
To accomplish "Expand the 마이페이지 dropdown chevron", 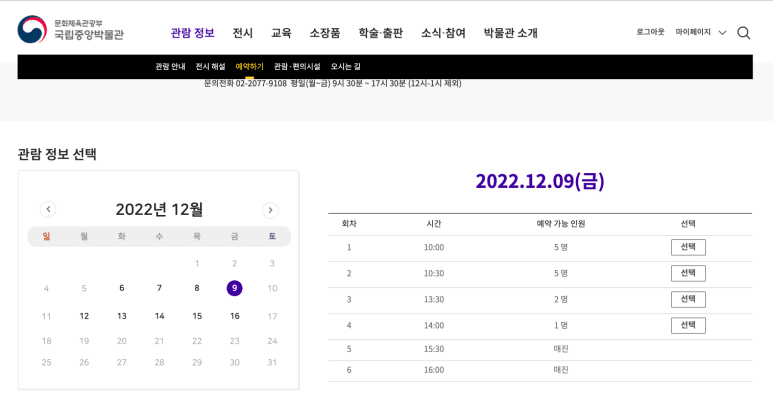I will pyautogui.click(x=722, y=33).
